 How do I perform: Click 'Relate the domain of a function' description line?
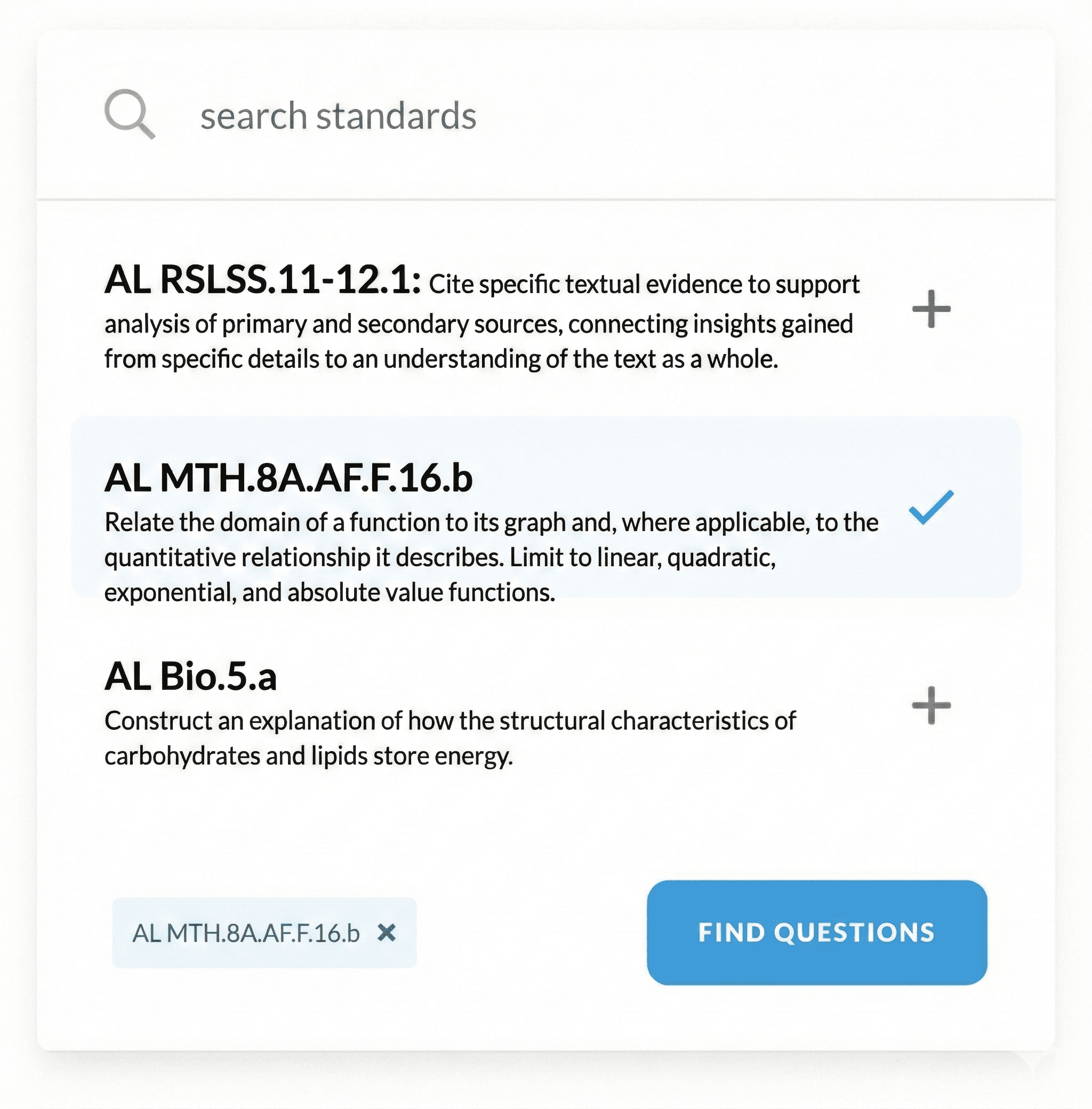tap(491, 523)
